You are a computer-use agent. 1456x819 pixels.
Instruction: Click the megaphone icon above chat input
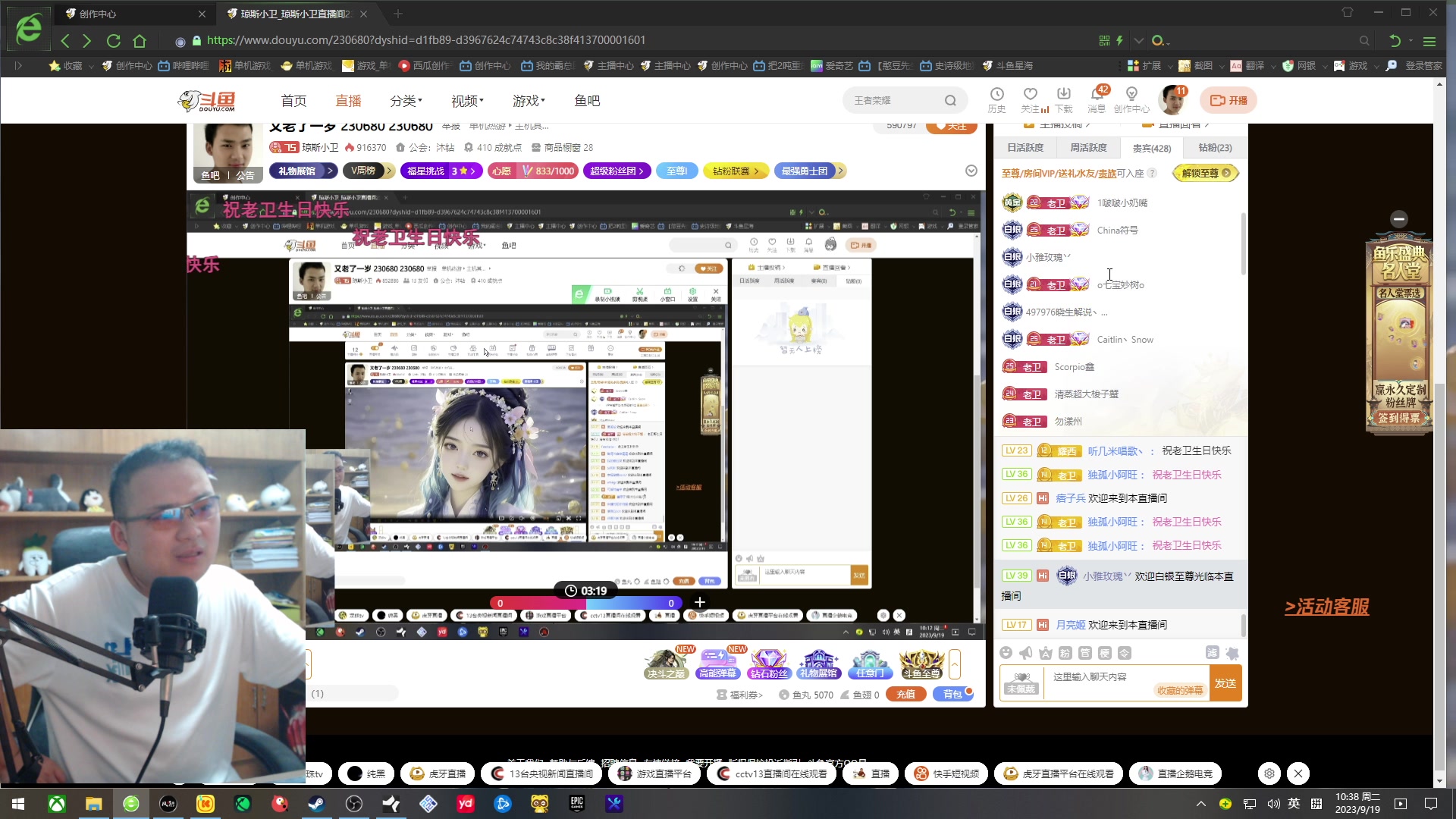(x=1026, y=653)
